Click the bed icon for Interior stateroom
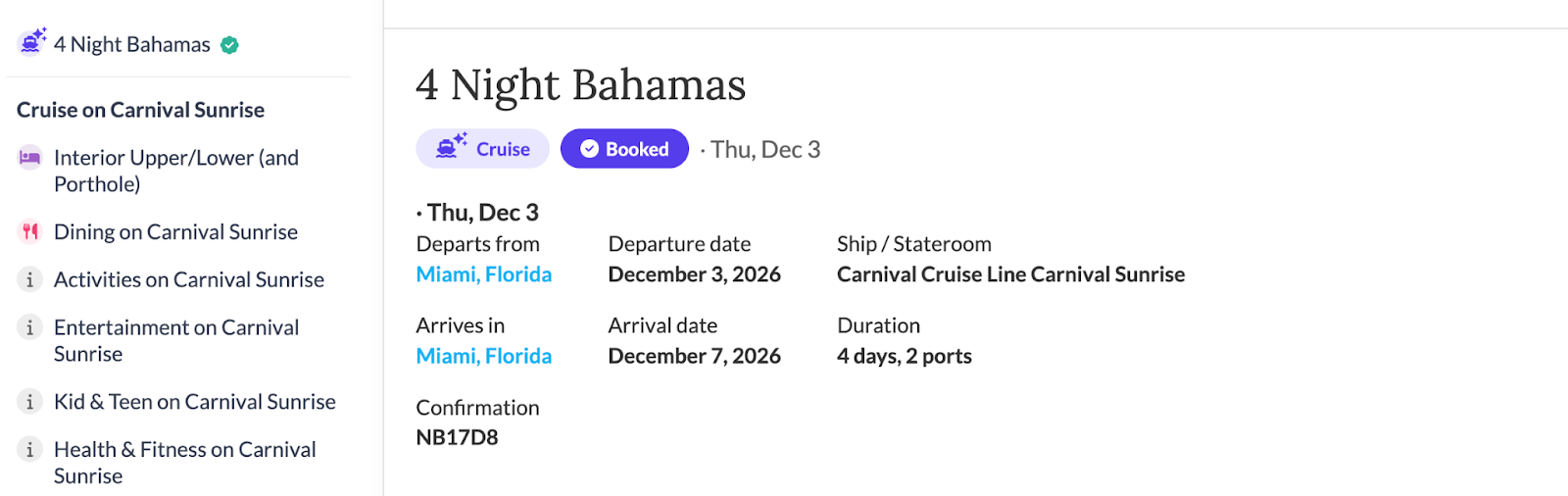This screenshot has width=1568, height=496. tap(30, 158)
